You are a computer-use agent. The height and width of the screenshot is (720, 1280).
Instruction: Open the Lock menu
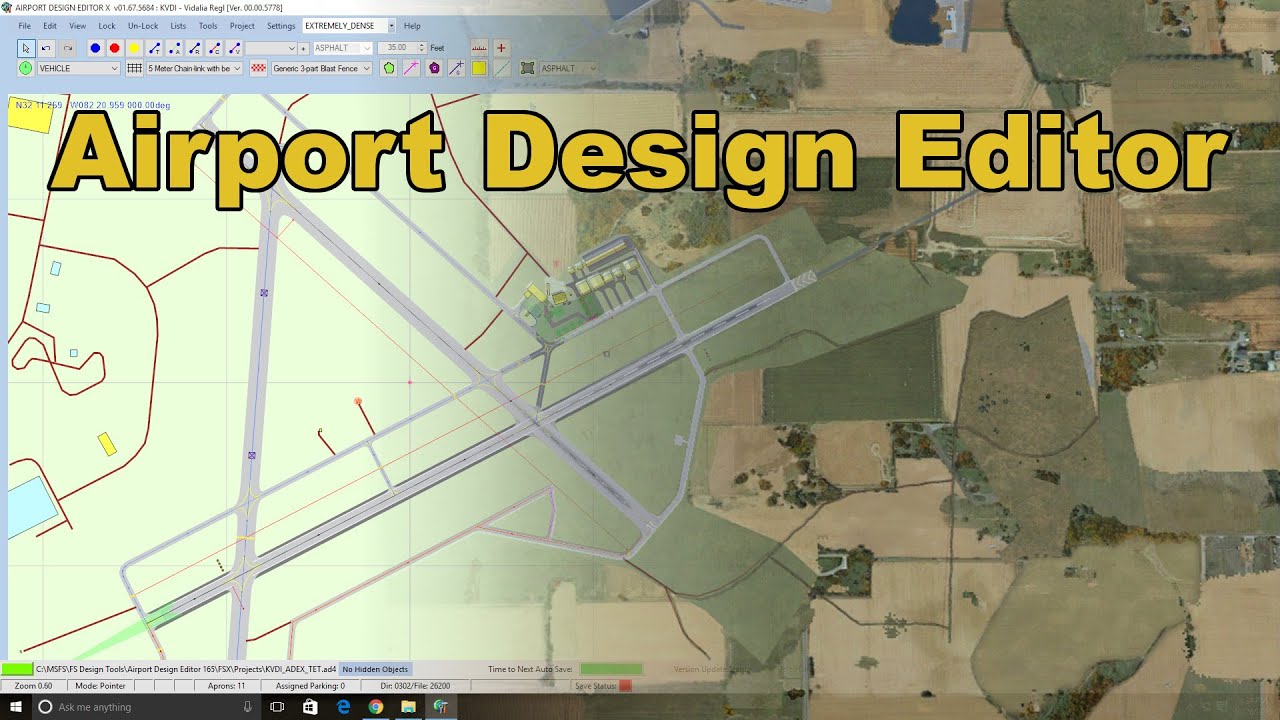[x=107, y=26]
